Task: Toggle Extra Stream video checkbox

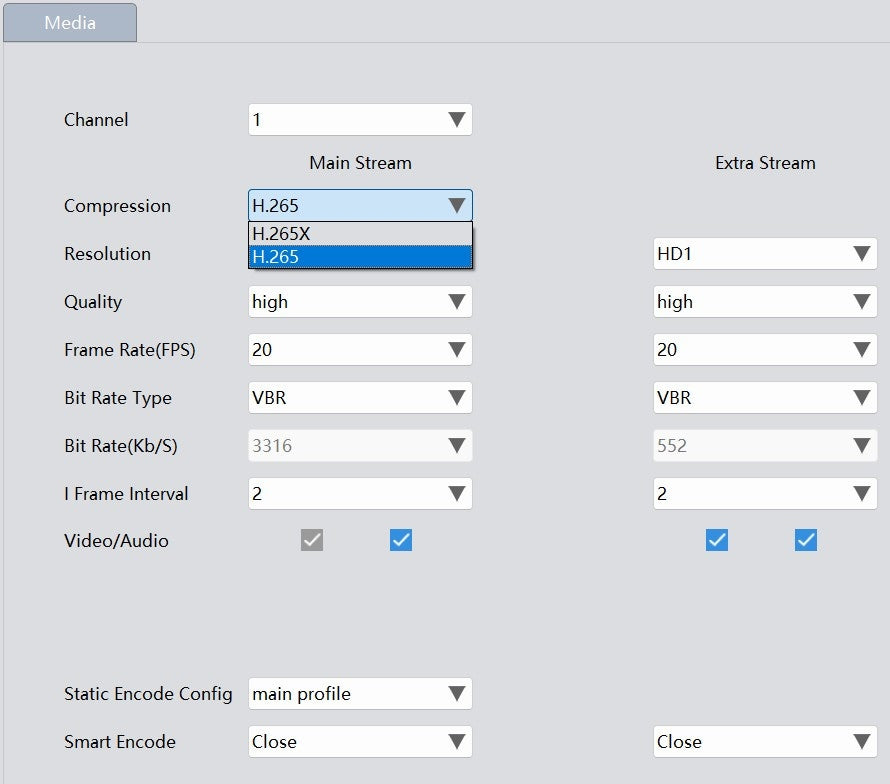Action: tap(717, 540)
